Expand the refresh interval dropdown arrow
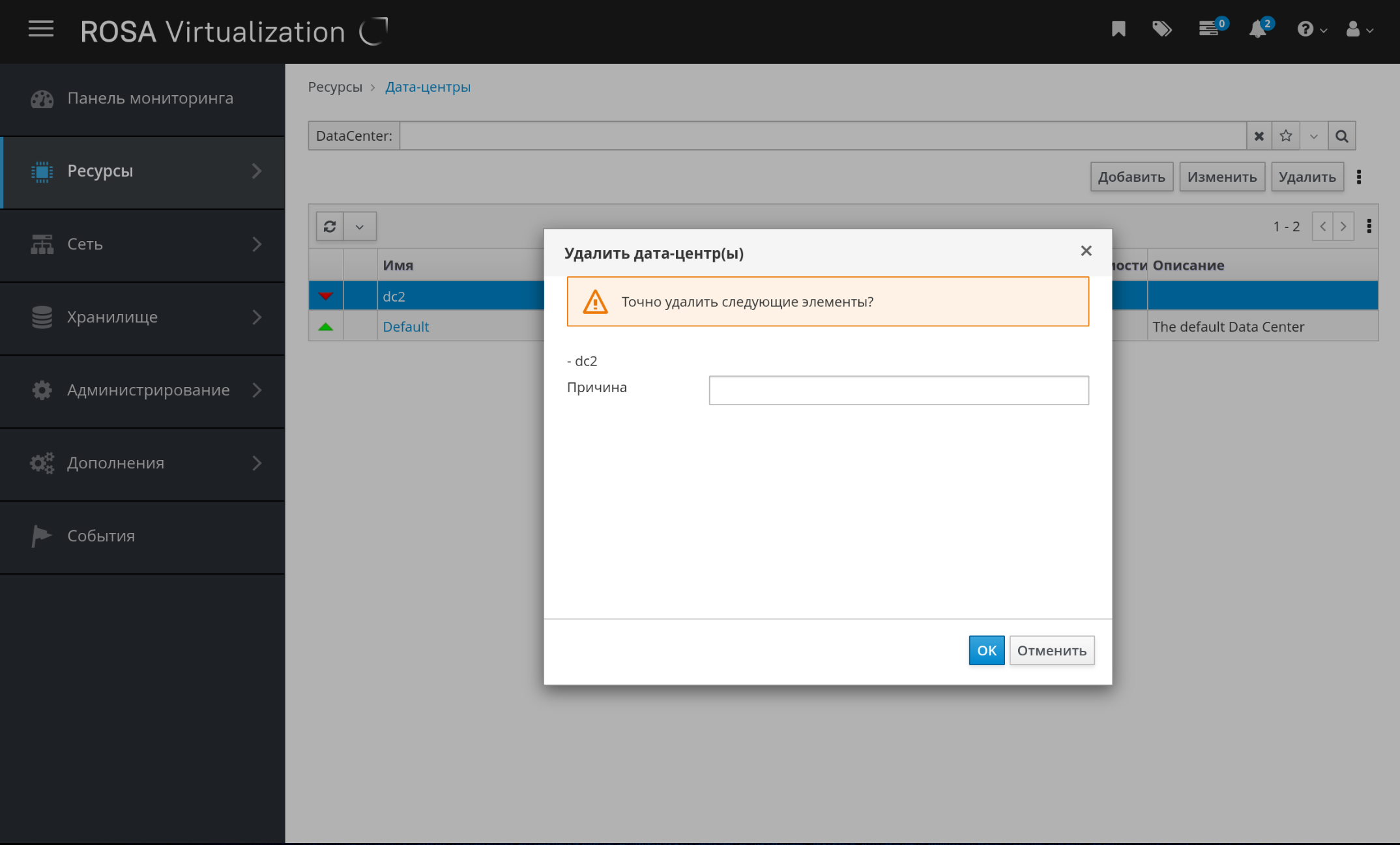The image size is (1400, 845). point(360,227)
